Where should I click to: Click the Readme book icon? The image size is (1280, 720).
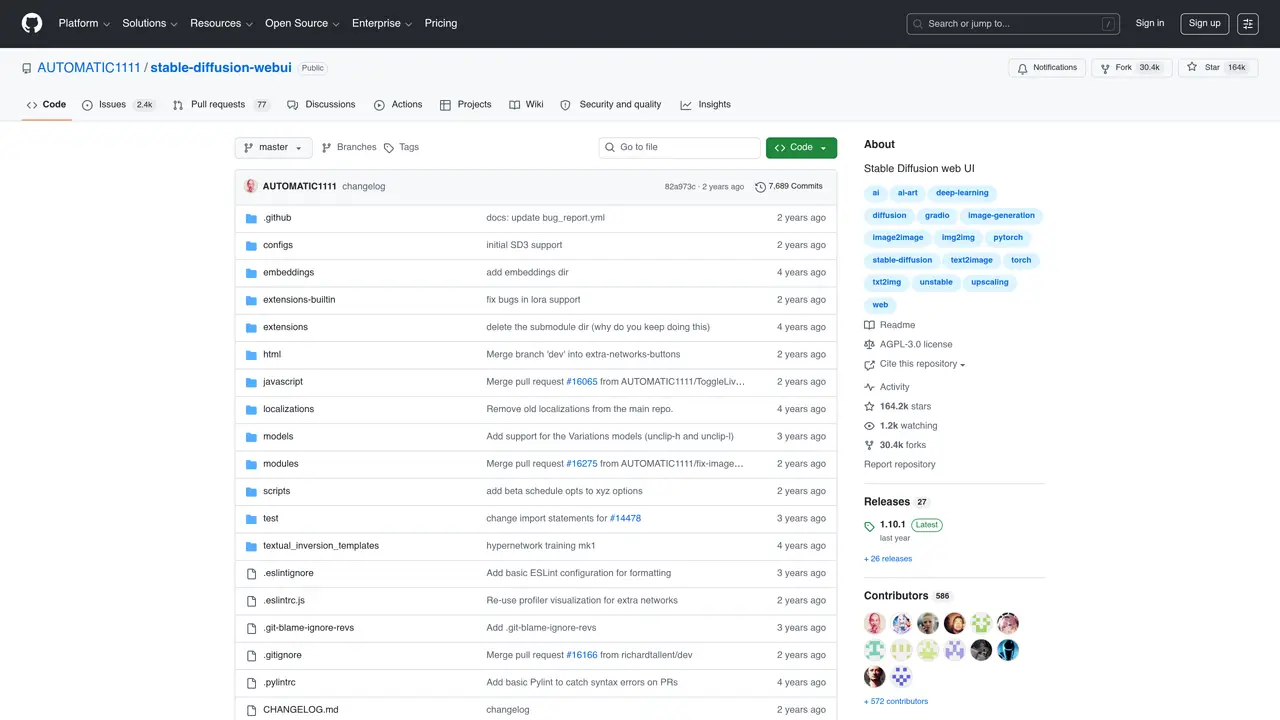click(870, 325)
